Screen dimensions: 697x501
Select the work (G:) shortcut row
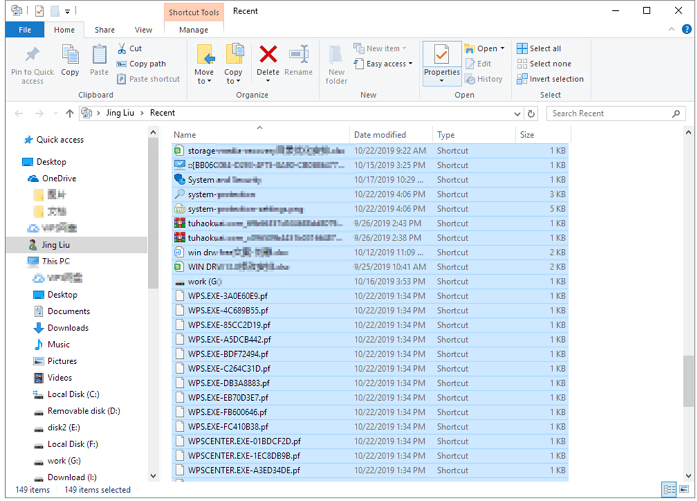tap(370, 281)
